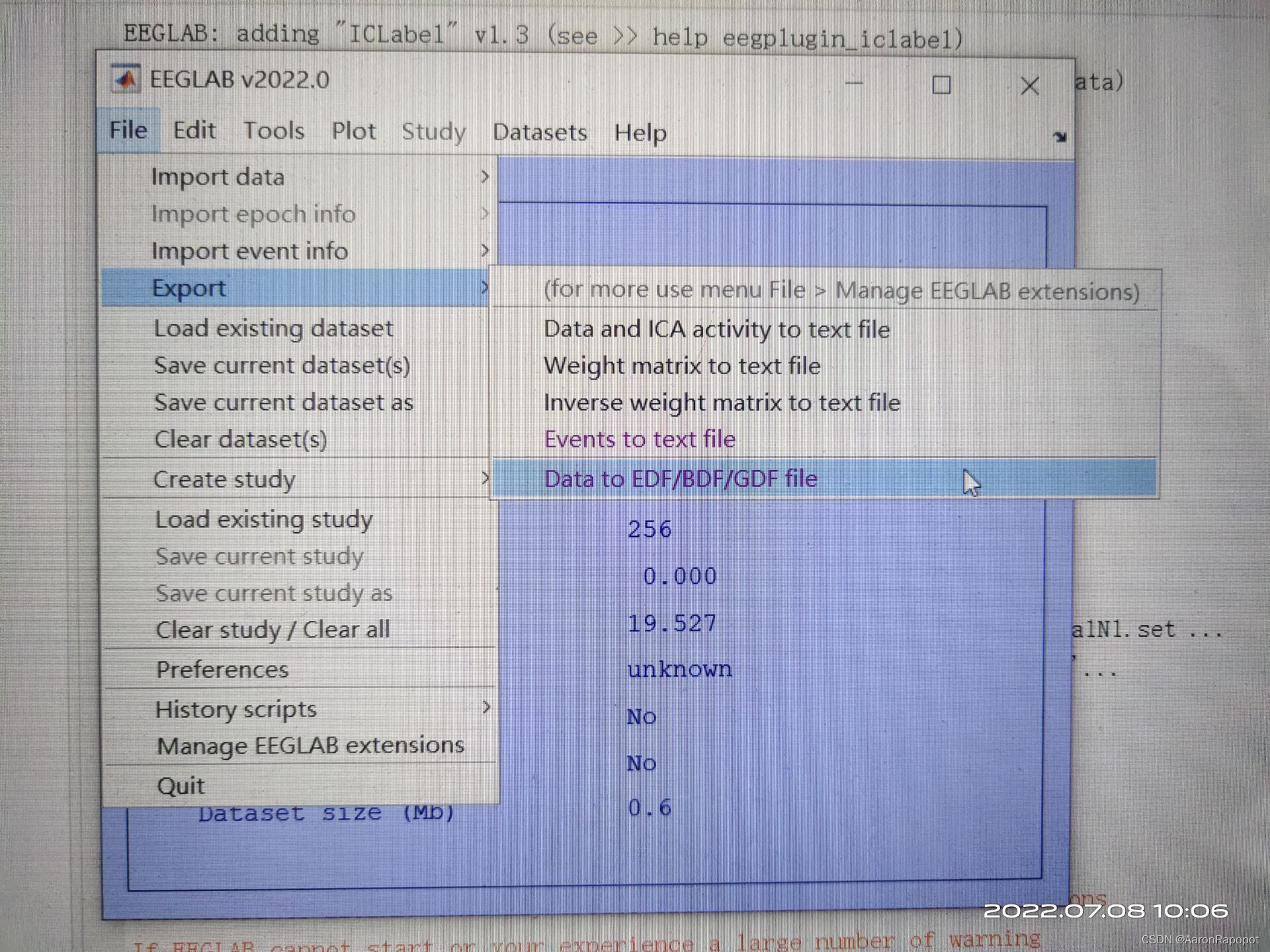Click the dock arrow icon in menu bar

(x=1059, y=136)
